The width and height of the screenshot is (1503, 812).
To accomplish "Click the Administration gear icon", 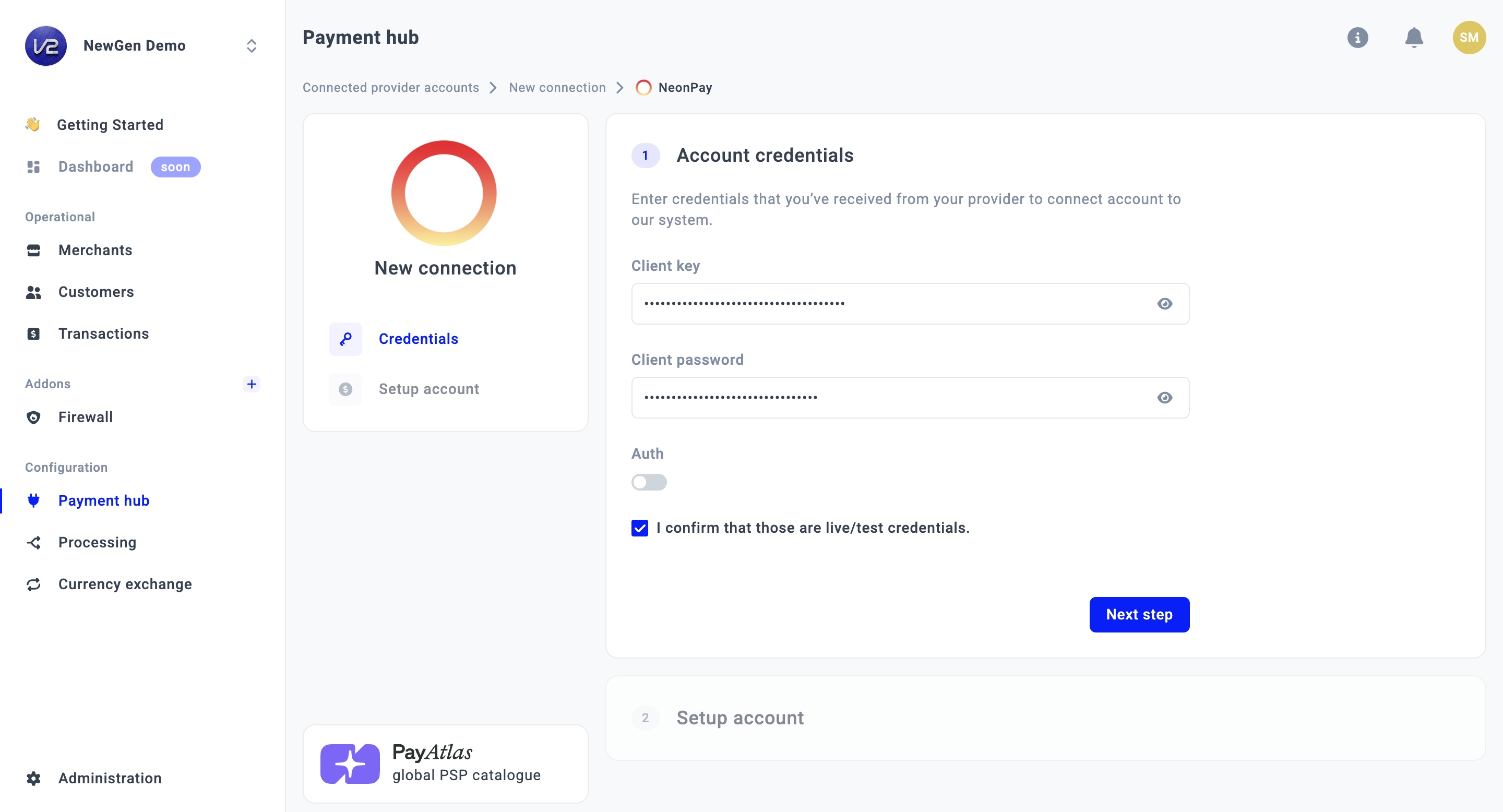I will point(34,778).
